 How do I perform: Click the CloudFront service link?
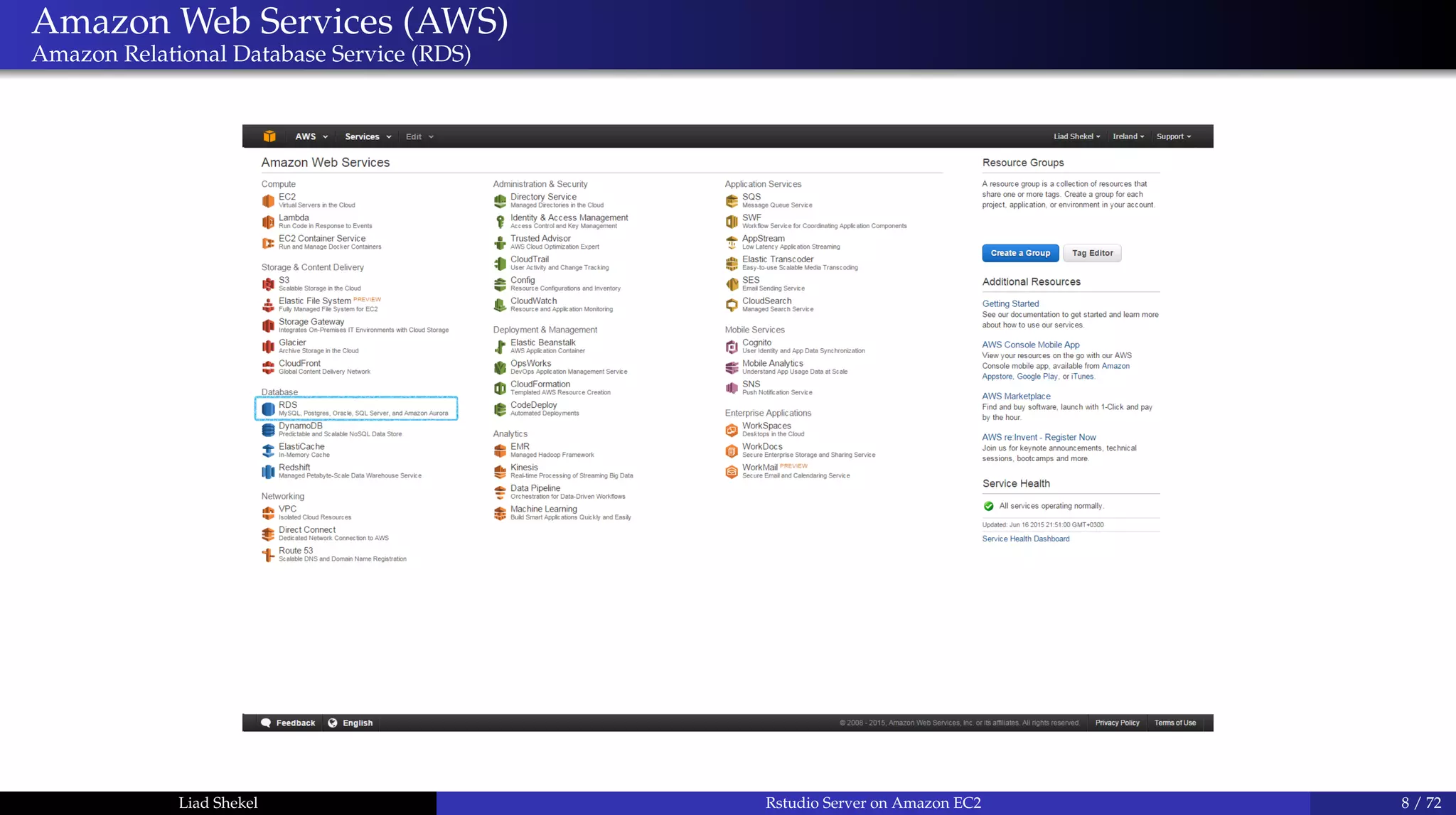coord(316,367)
